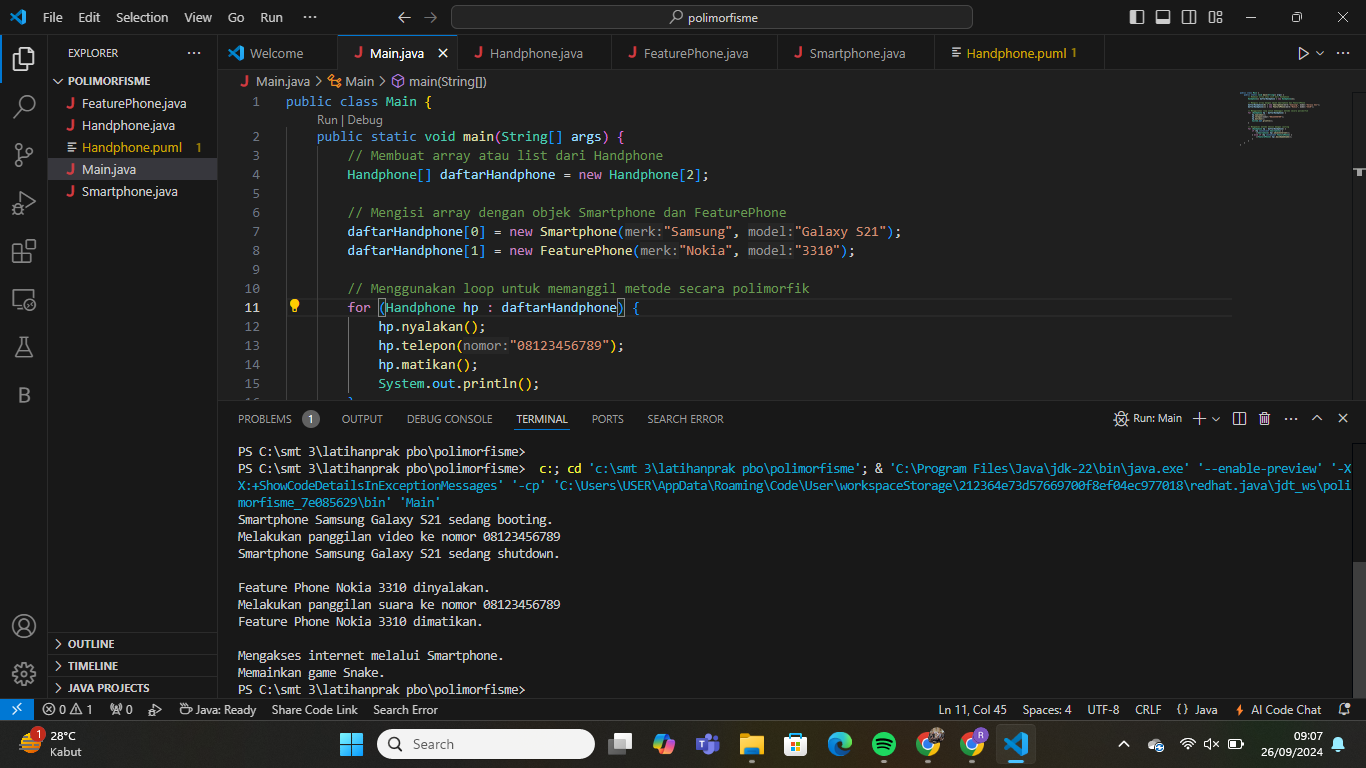Screen dimensions: 1366x768
Task: Toggle the bottom panel layout
Action: (x=1163, y=17)
